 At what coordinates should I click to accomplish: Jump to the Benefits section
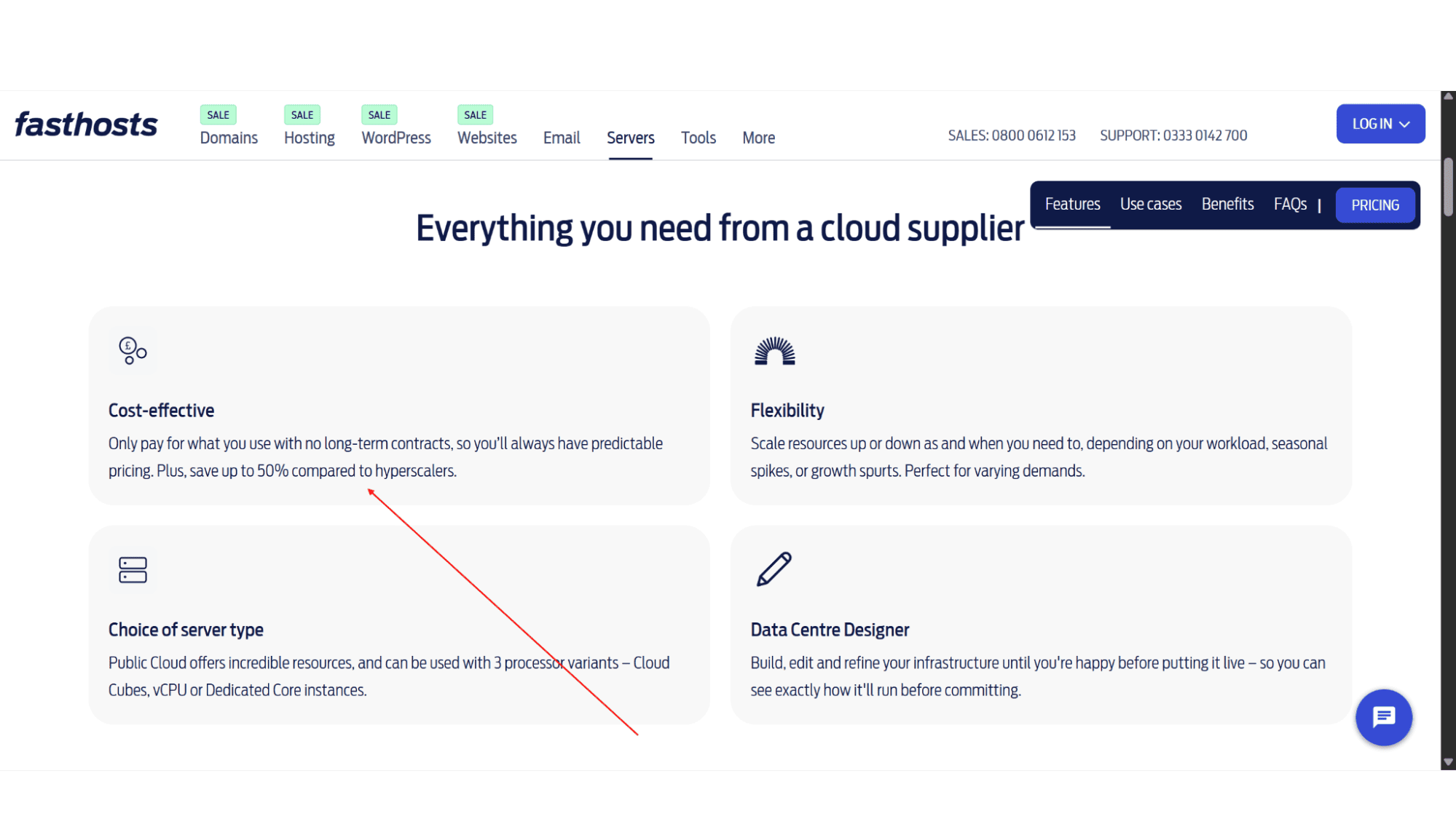tap(1227, 205)
